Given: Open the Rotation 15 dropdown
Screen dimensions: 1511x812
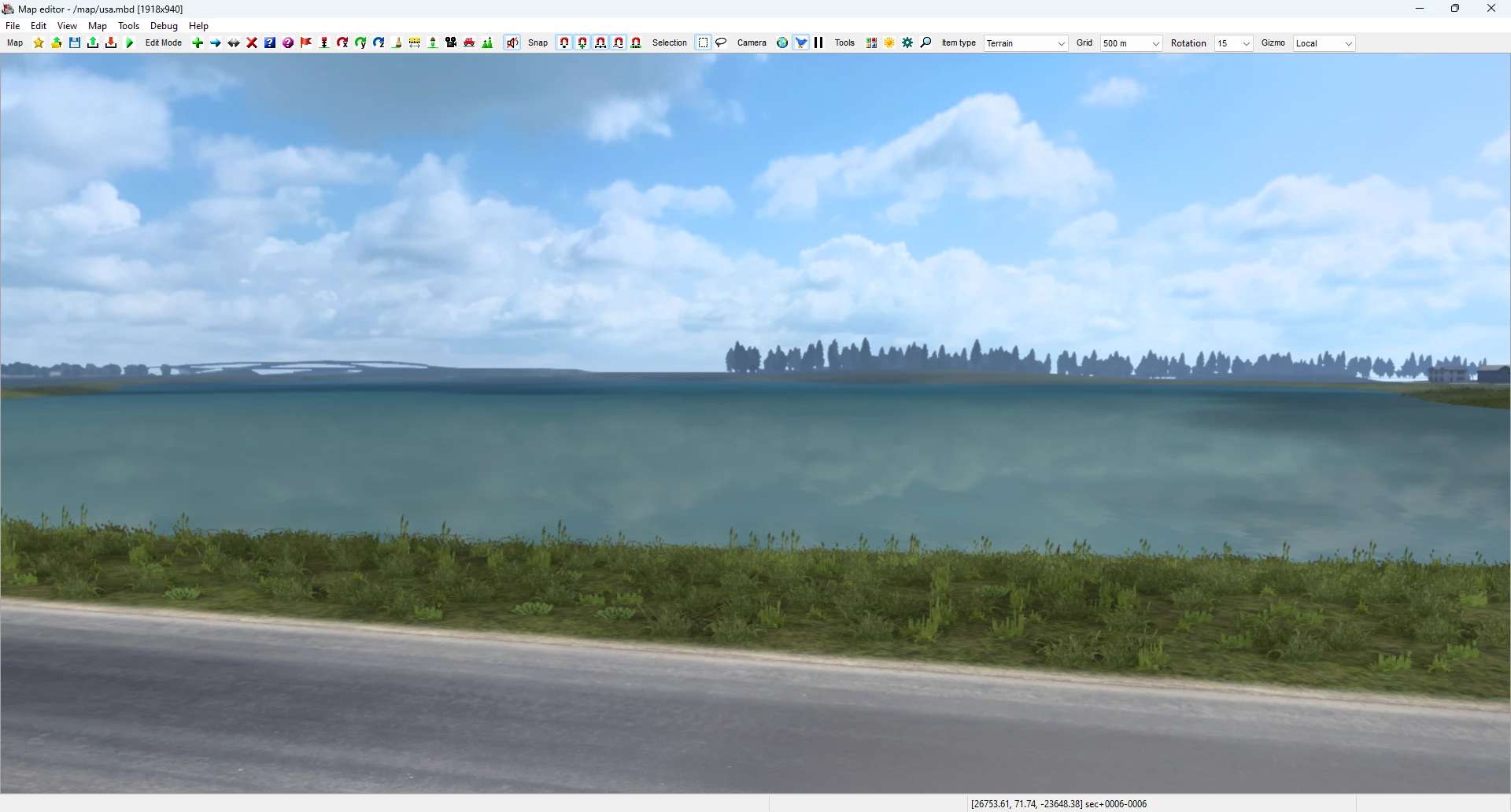Looking at the screenshot, I should [1233, 43].
